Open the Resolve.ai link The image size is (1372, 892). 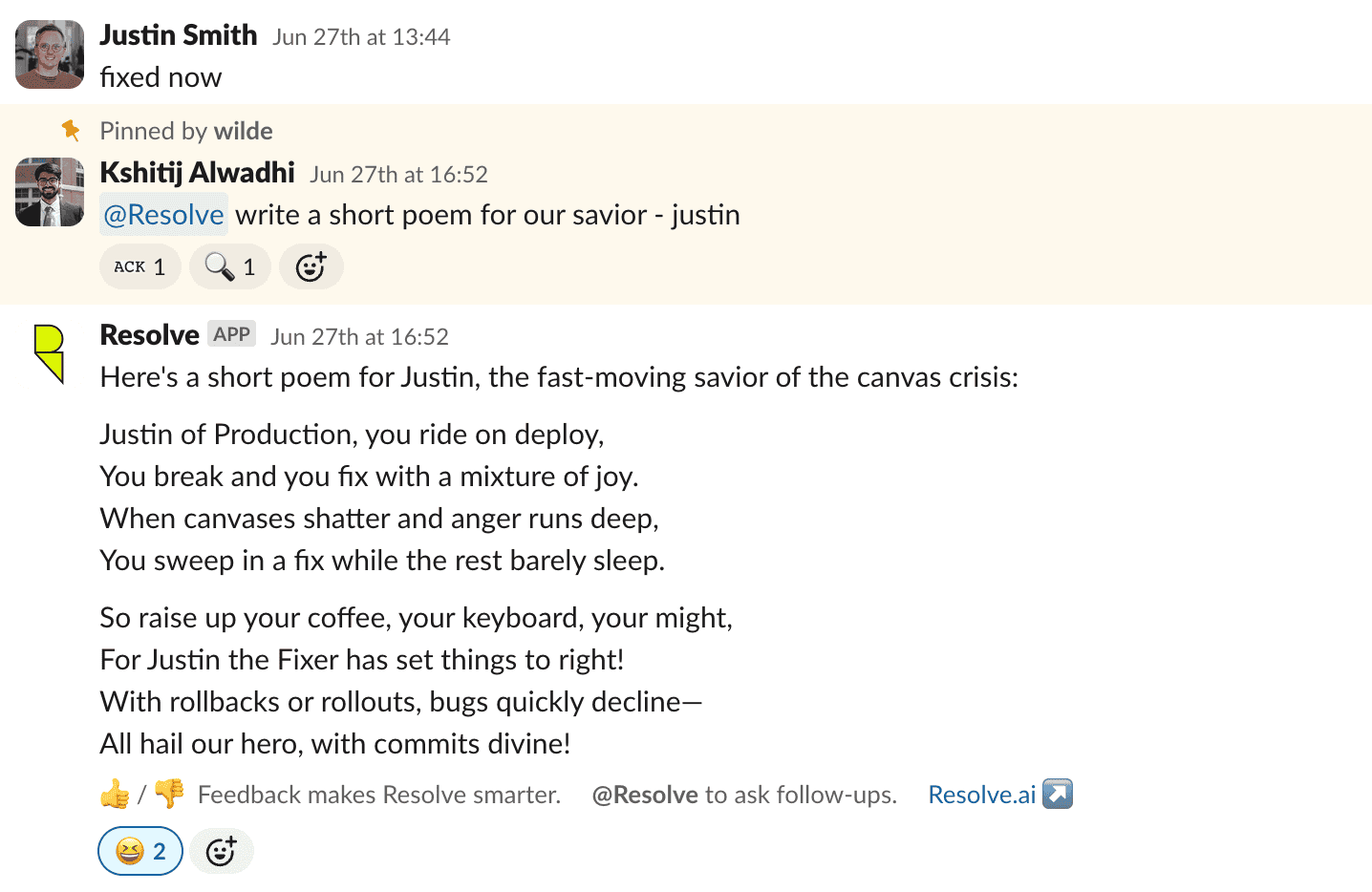[x=981, y=795]
